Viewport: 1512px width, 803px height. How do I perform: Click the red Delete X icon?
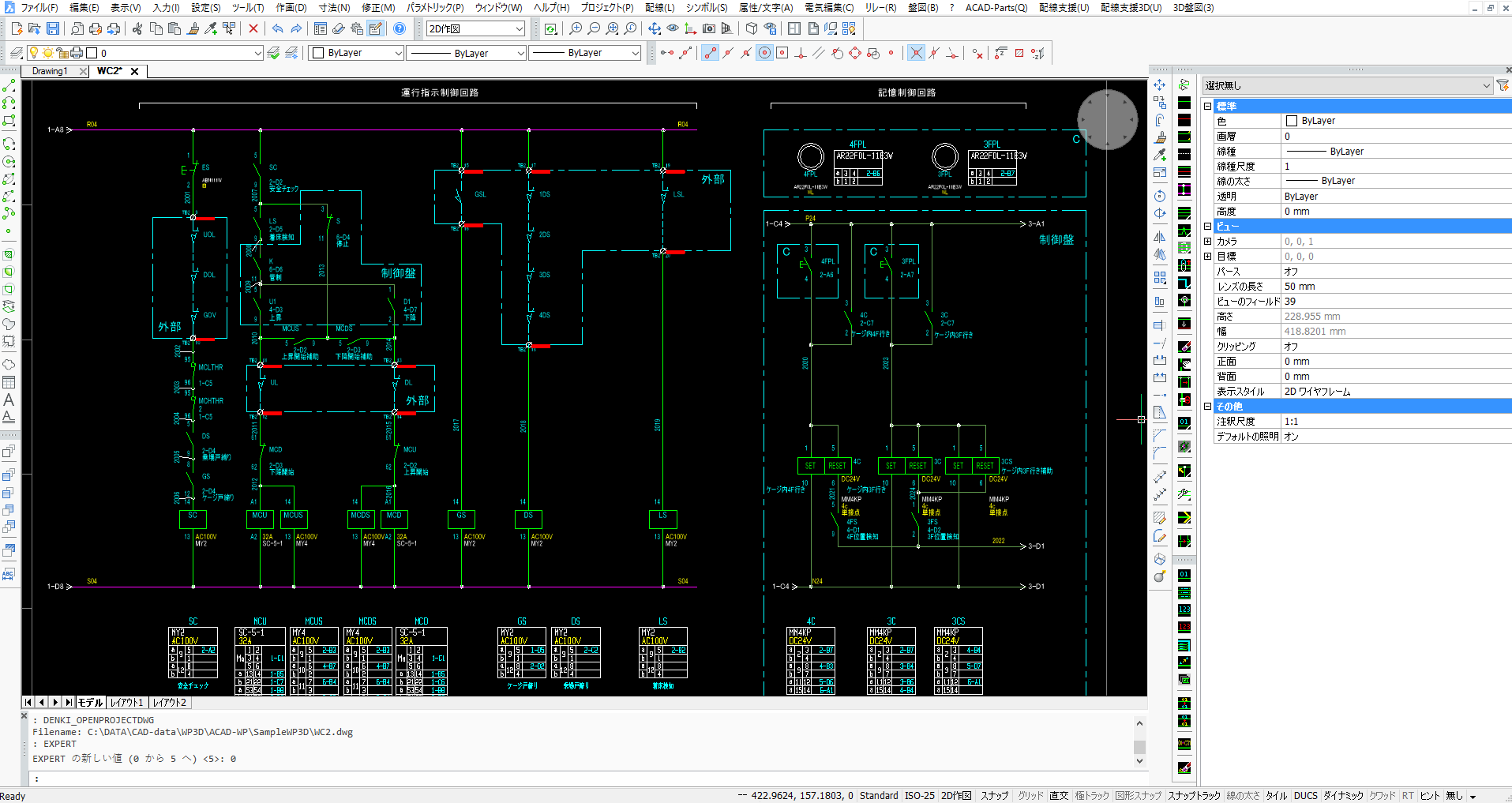(x=253, y=28)
